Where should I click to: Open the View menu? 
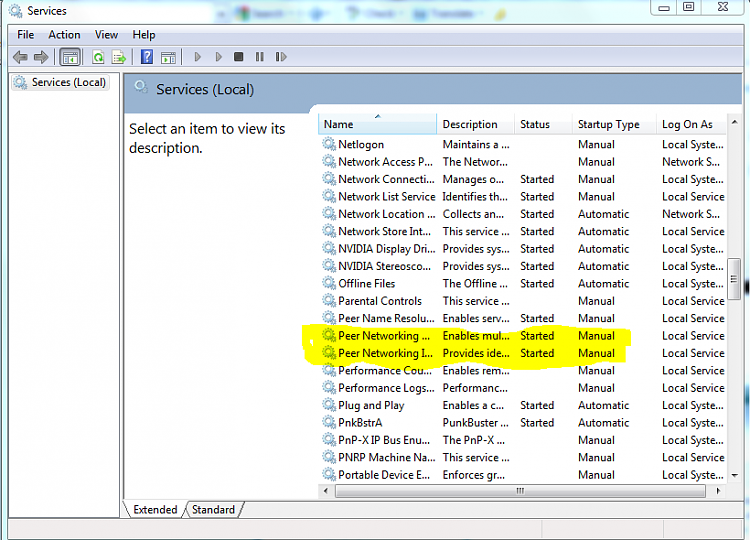106,35
